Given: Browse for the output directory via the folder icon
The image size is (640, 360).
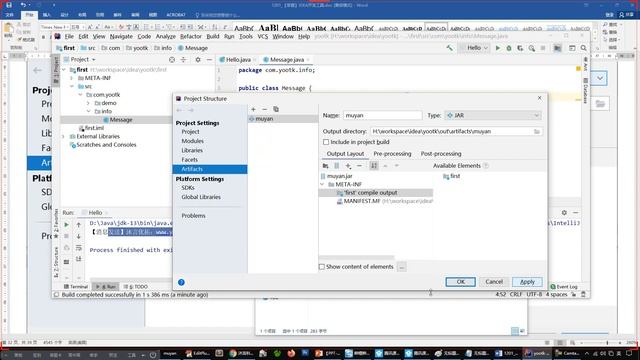Looking at the screenshot, I should pyautogui.click(x=537, y=131).
